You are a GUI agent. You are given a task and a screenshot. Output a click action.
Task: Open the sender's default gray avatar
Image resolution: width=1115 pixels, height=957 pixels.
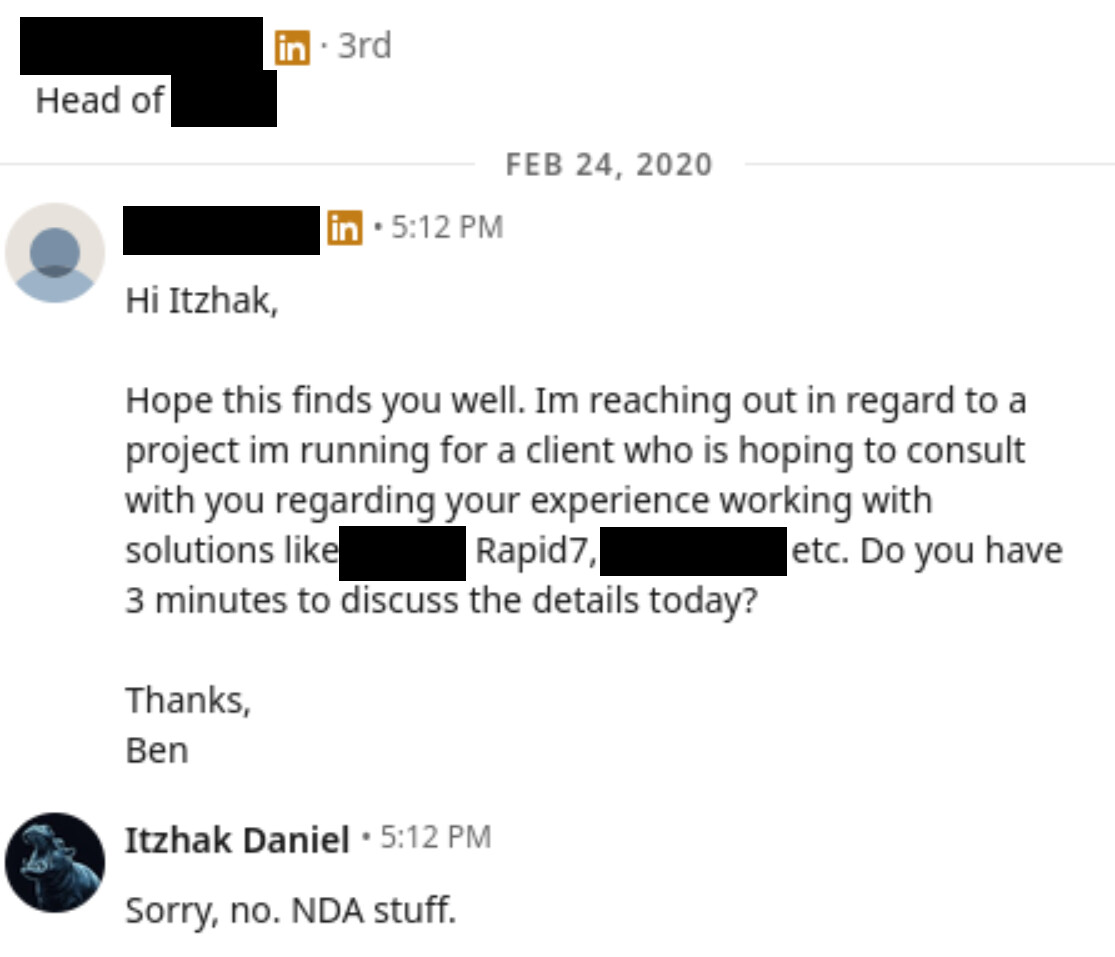[55, 253]
